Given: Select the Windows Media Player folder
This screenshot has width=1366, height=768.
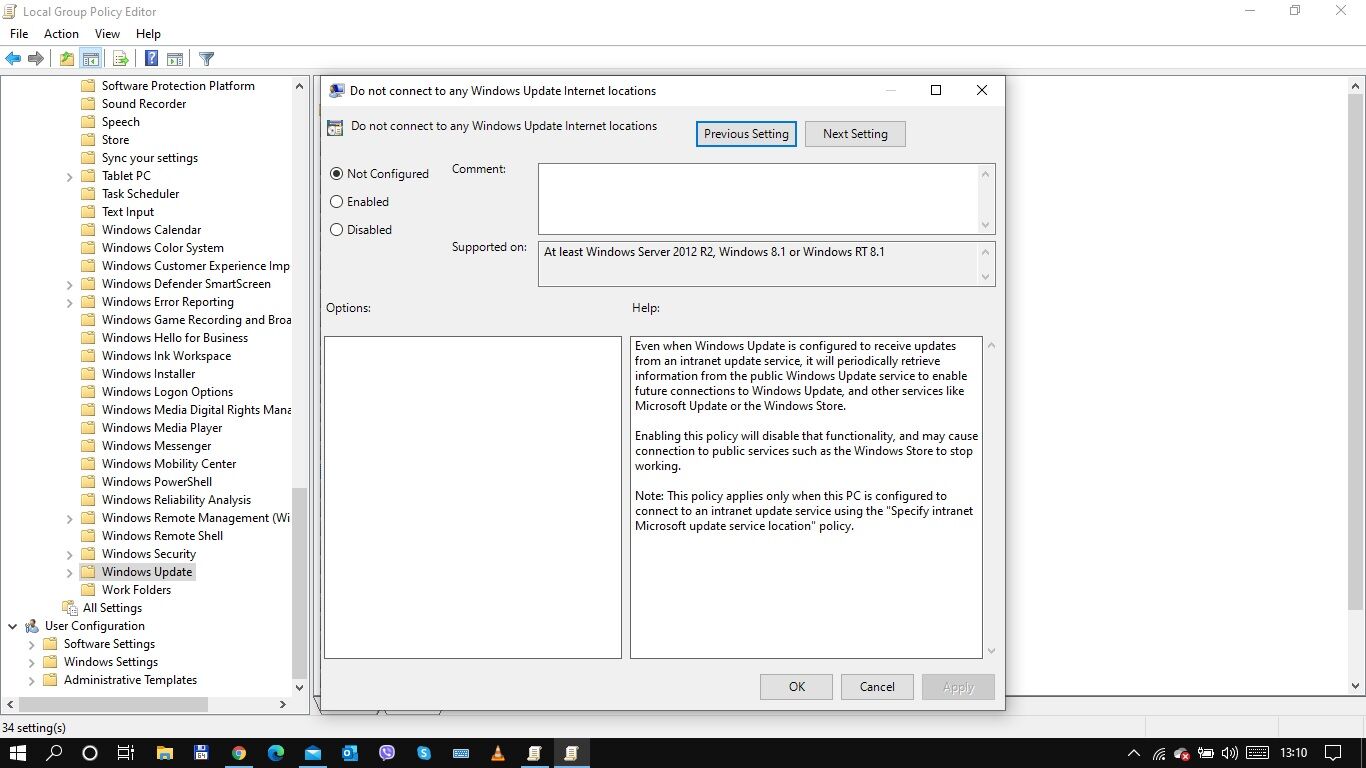Looking at the screenshot, I should point(162,428).
